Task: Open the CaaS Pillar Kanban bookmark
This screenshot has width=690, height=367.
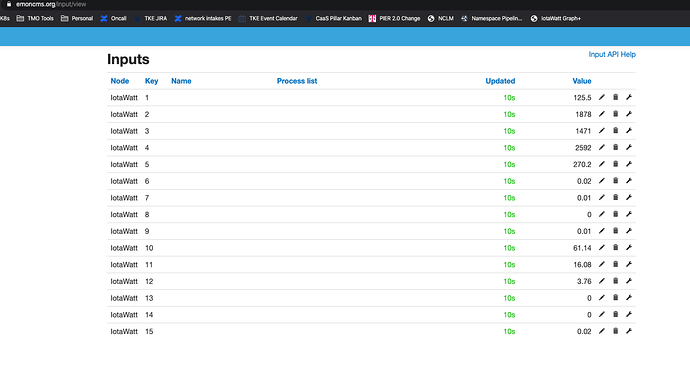Action: [333, 18]
